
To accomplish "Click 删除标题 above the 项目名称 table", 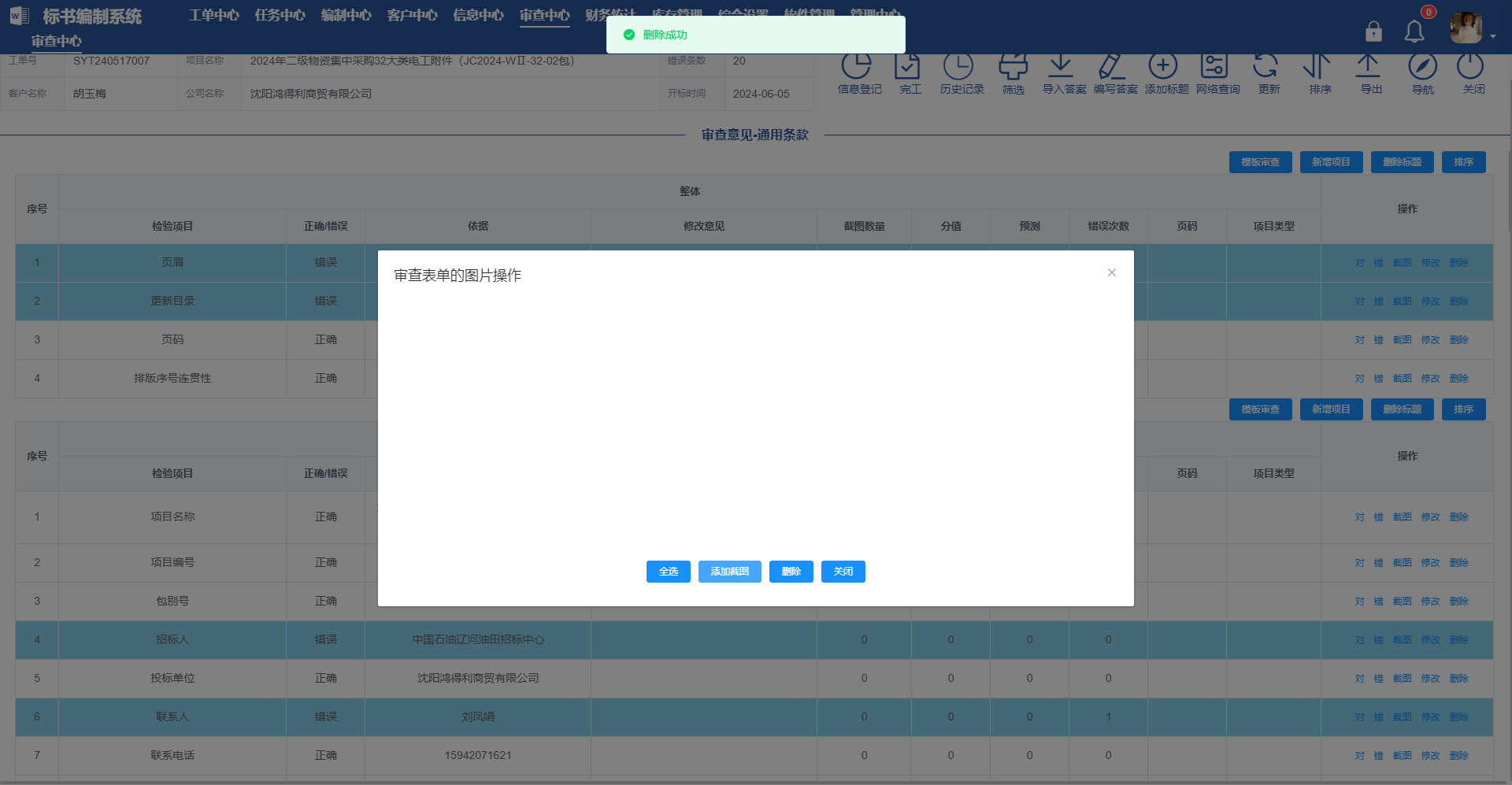I will 1403,409.
